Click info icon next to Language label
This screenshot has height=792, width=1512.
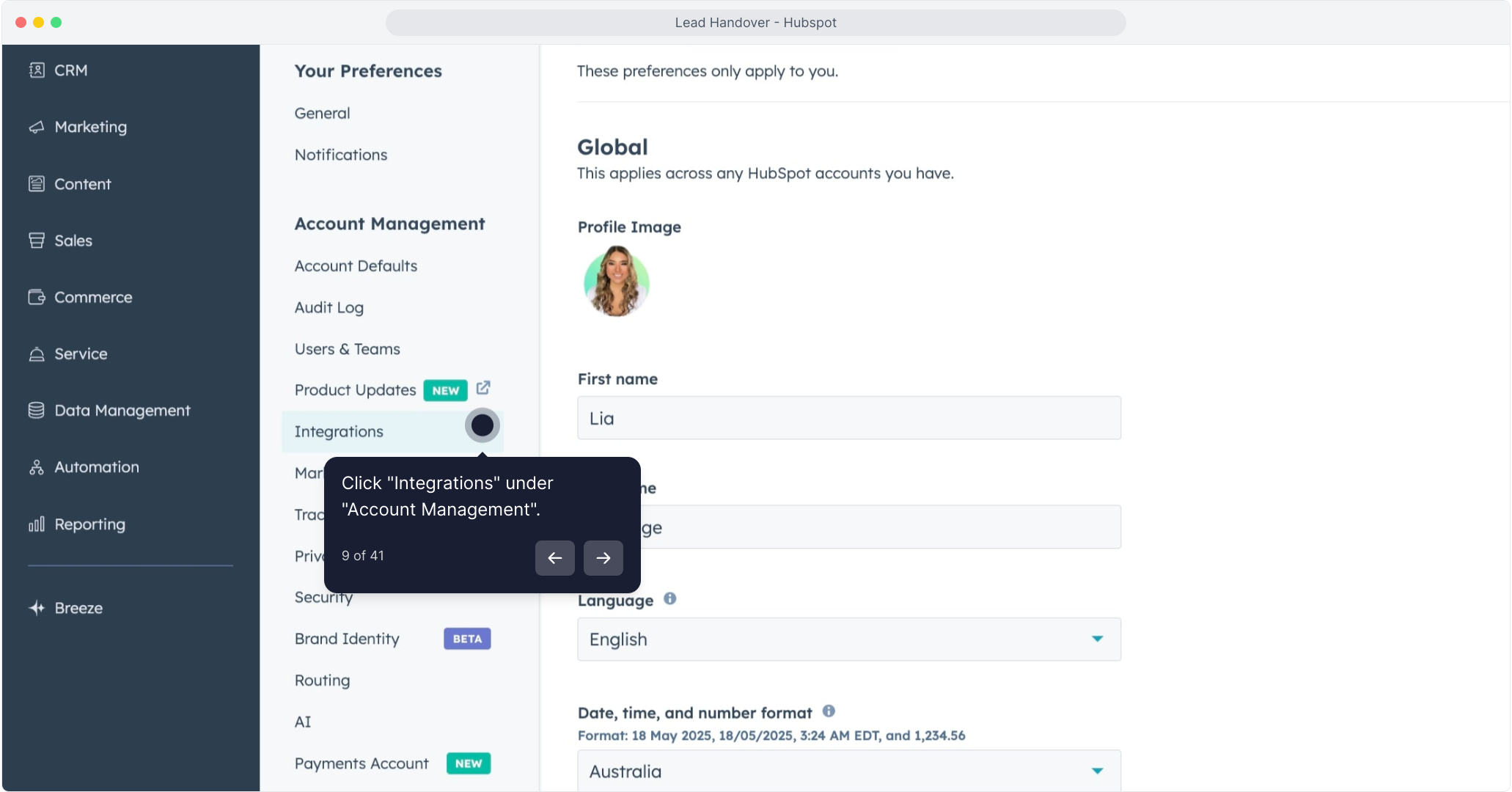coord(669,599)
